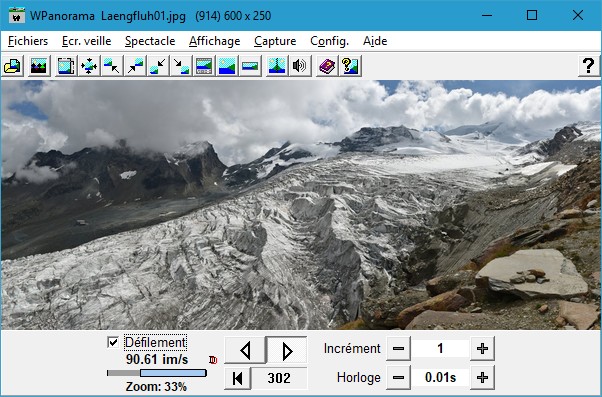602x397 pixels.
Task: Click the vertically split image icon
Action: point(277,66)
